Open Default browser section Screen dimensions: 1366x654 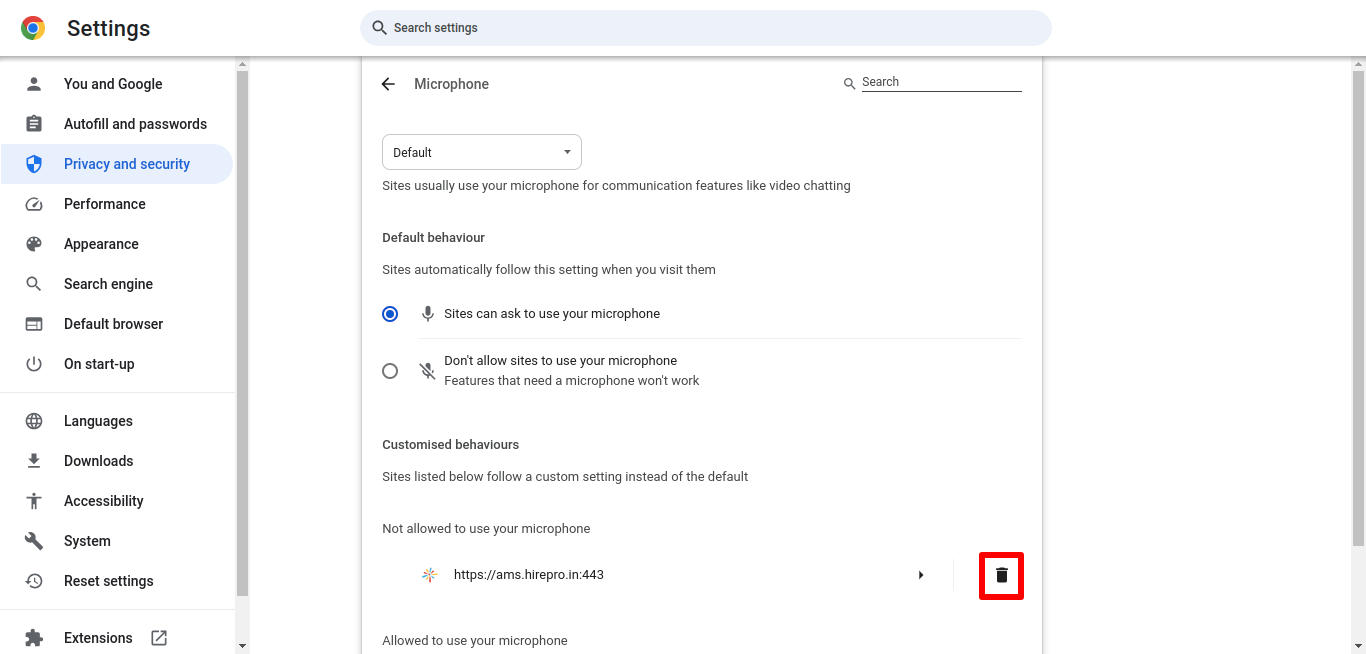click(117, 324)
